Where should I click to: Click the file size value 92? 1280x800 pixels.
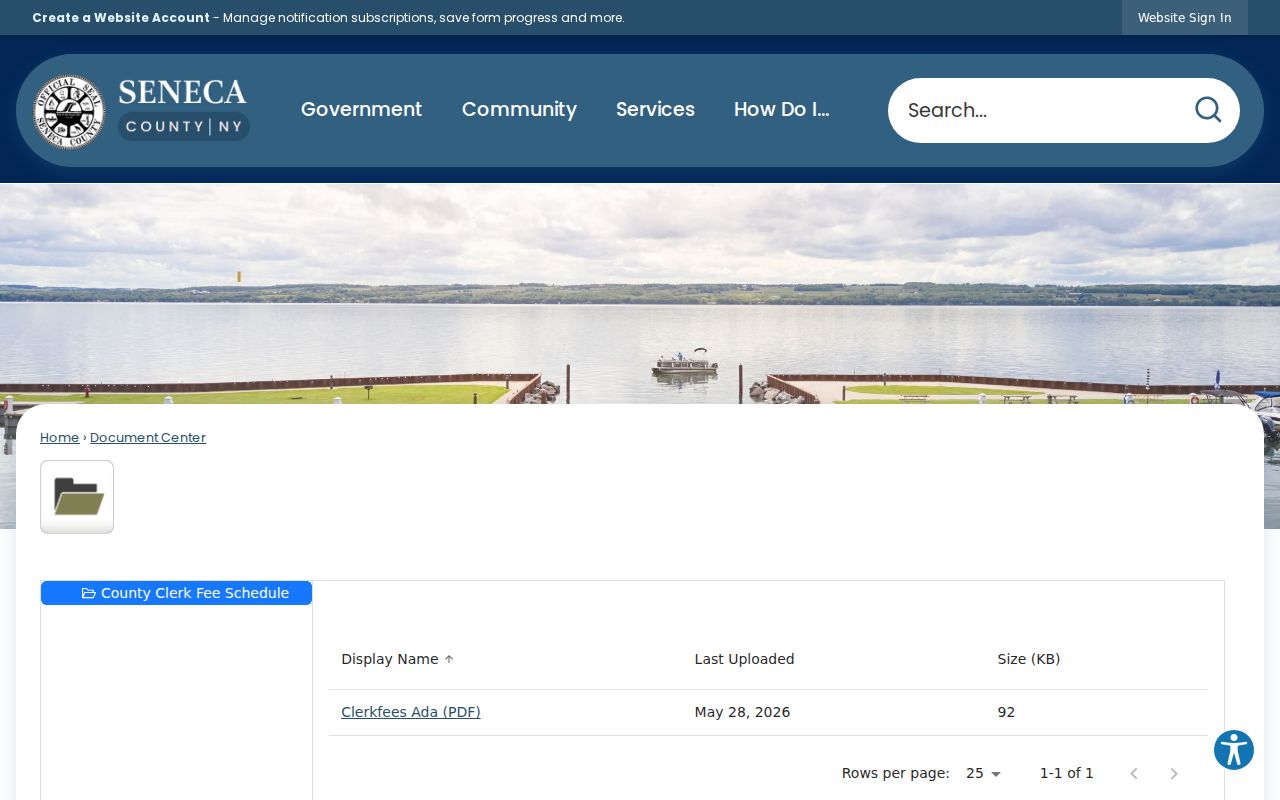pyautogui.click(x=1006, y=712)
